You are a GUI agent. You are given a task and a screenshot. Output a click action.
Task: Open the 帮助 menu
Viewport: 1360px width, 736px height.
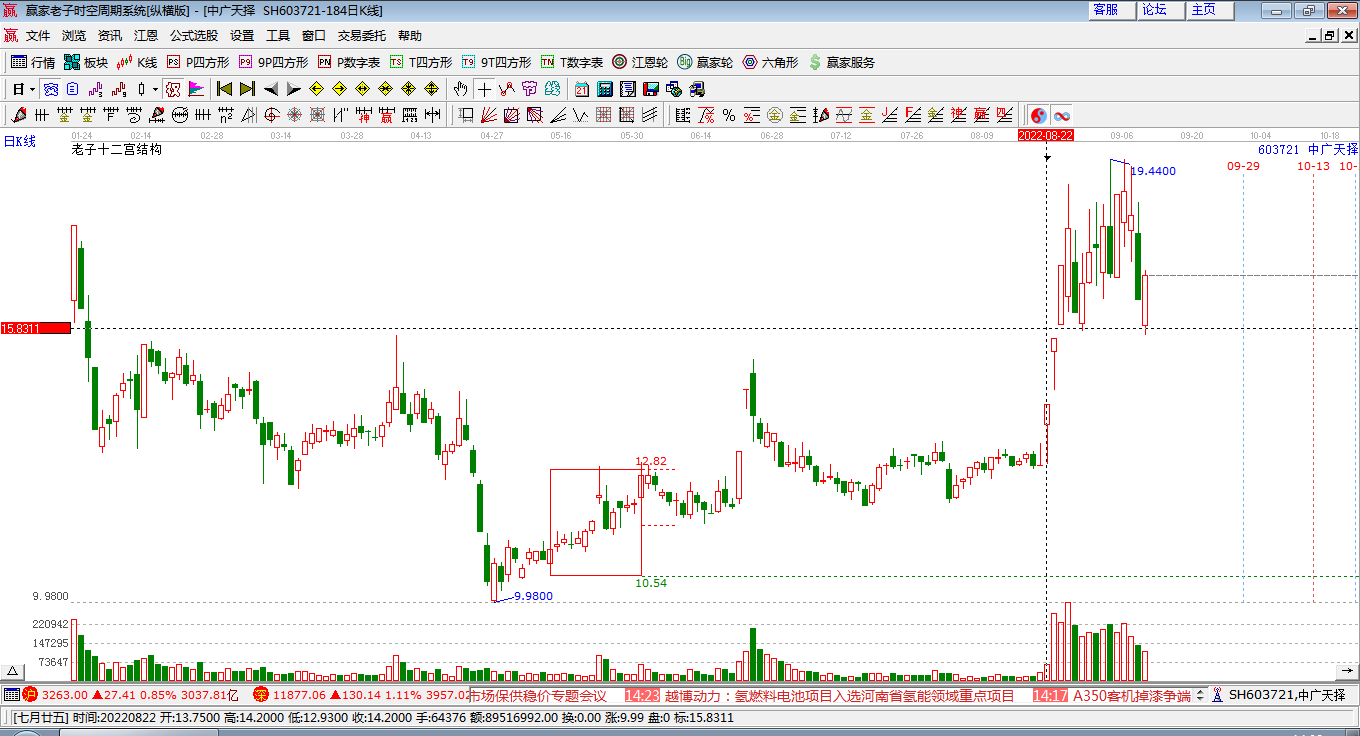410,36
